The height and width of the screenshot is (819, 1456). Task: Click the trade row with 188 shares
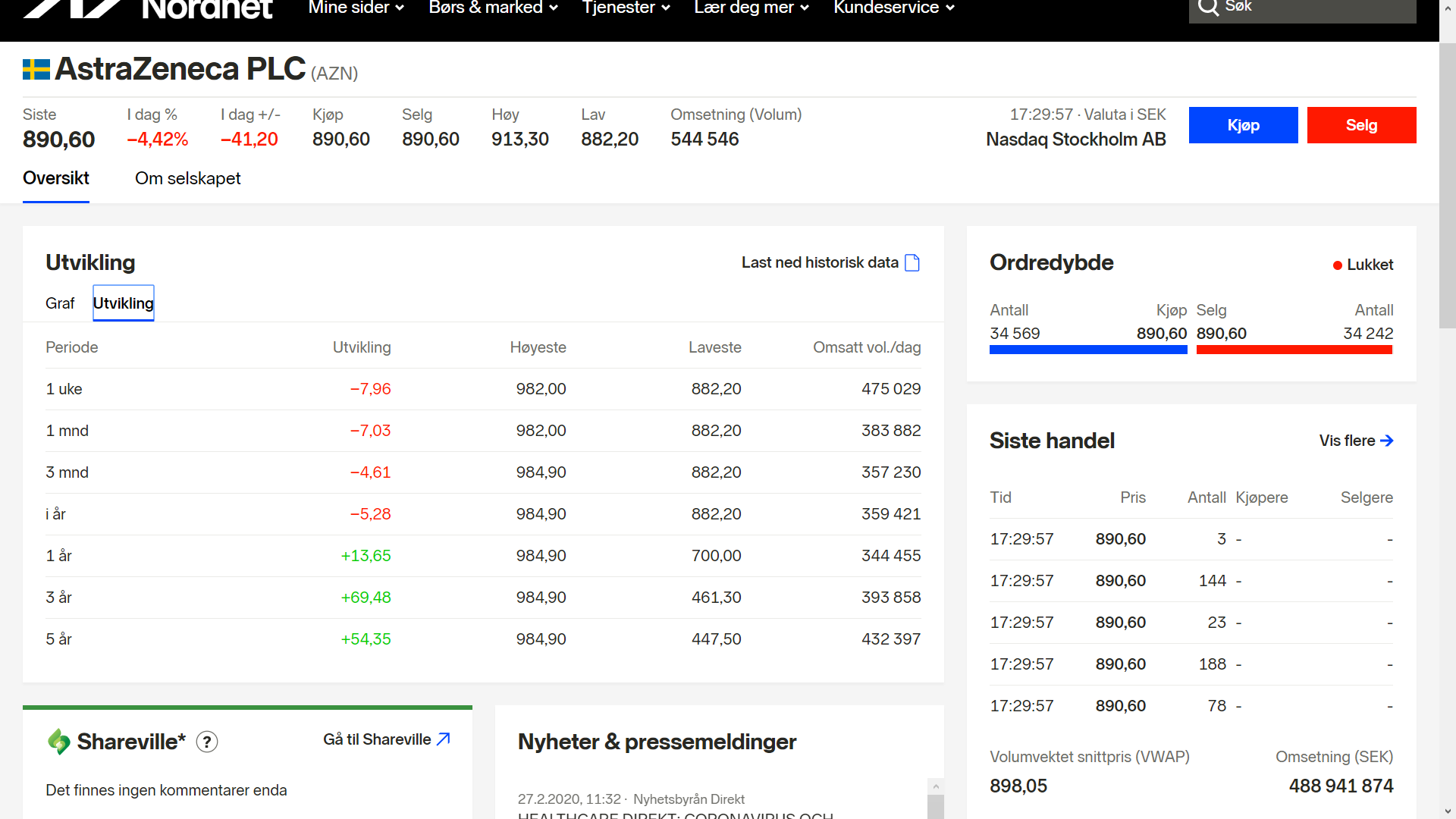click(1191, 664)
